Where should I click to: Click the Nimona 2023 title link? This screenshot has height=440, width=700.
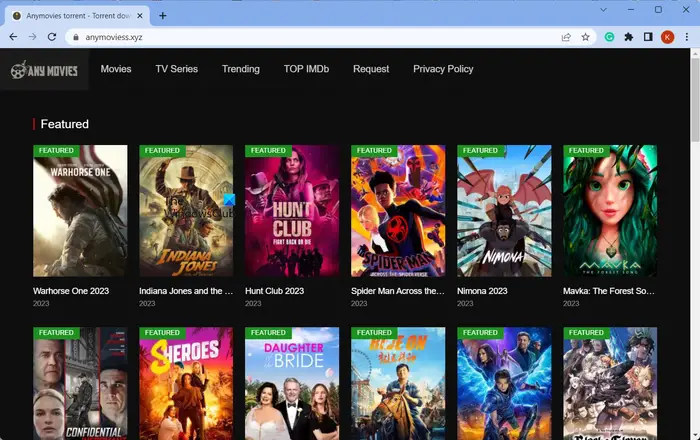482,291
